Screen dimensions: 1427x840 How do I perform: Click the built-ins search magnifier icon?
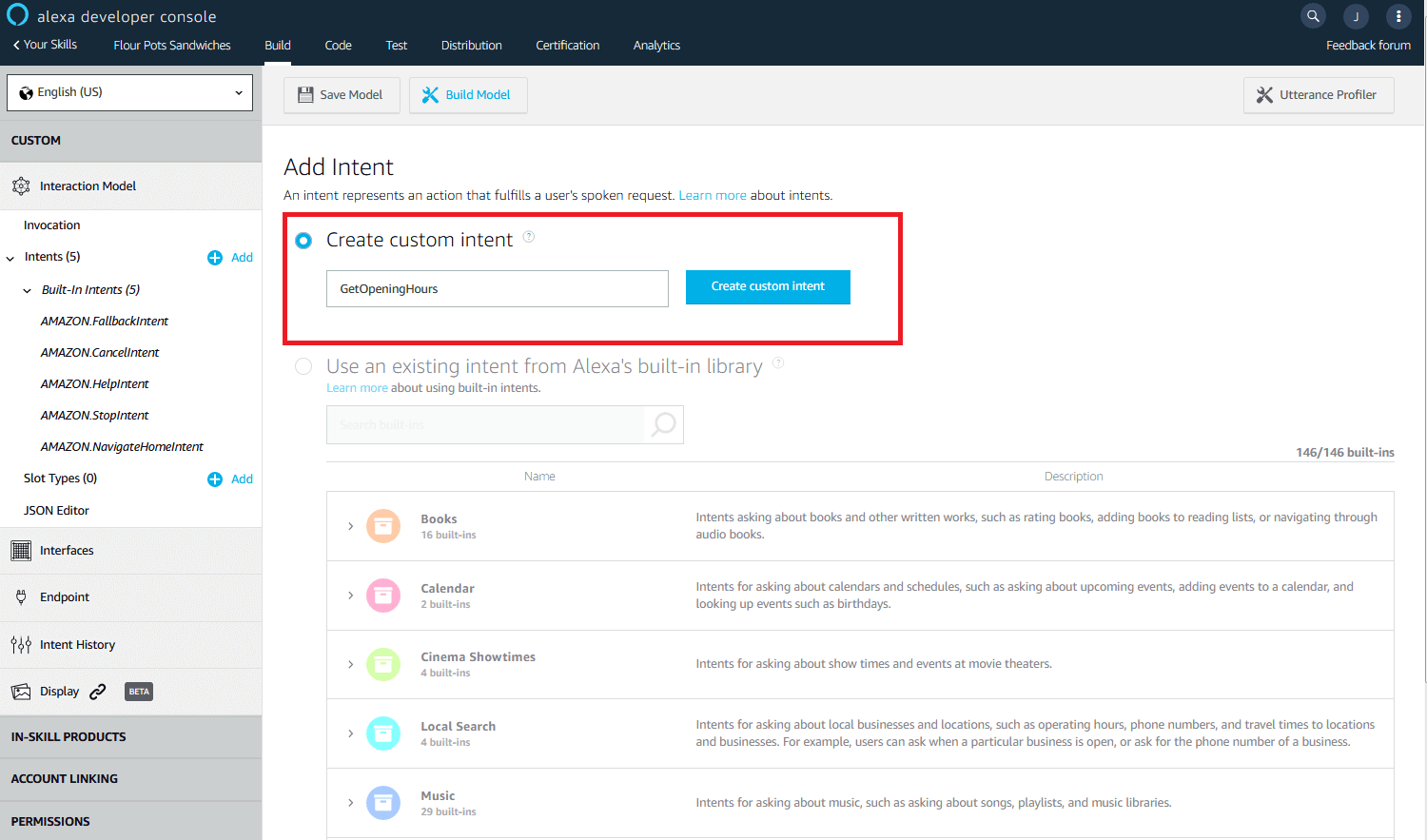(x=664, y=424)
